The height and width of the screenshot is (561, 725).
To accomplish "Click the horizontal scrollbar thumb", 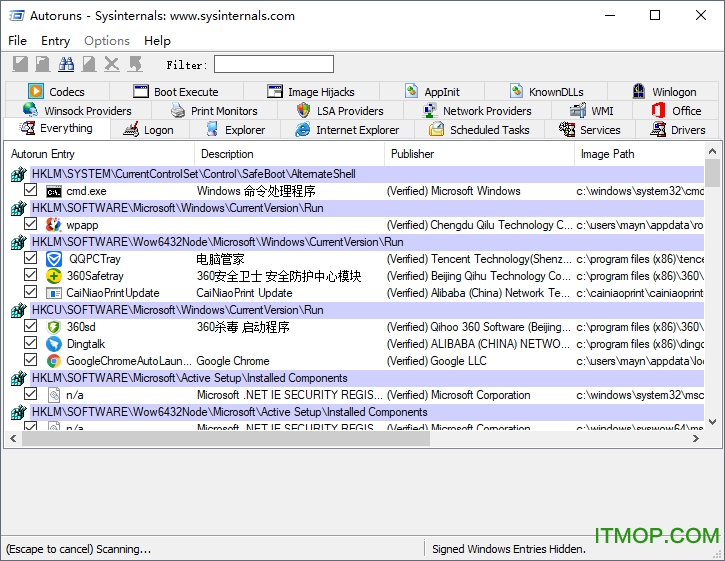I will pyautogui.click(x=226, y=438).
